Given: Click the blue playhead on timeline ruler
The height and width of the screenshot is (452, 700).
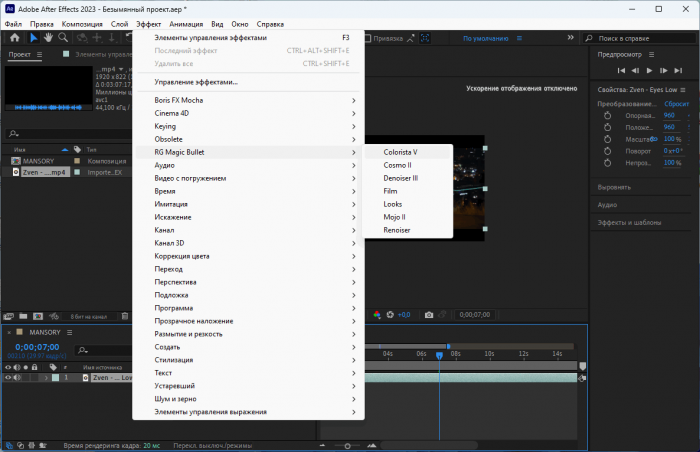Looking at the screenshot, I should [438, 353].
